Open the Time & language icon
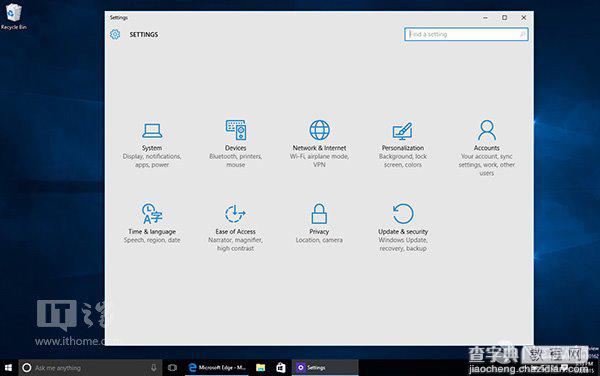The height and width of the screenshot is (376, 600). 152,213
